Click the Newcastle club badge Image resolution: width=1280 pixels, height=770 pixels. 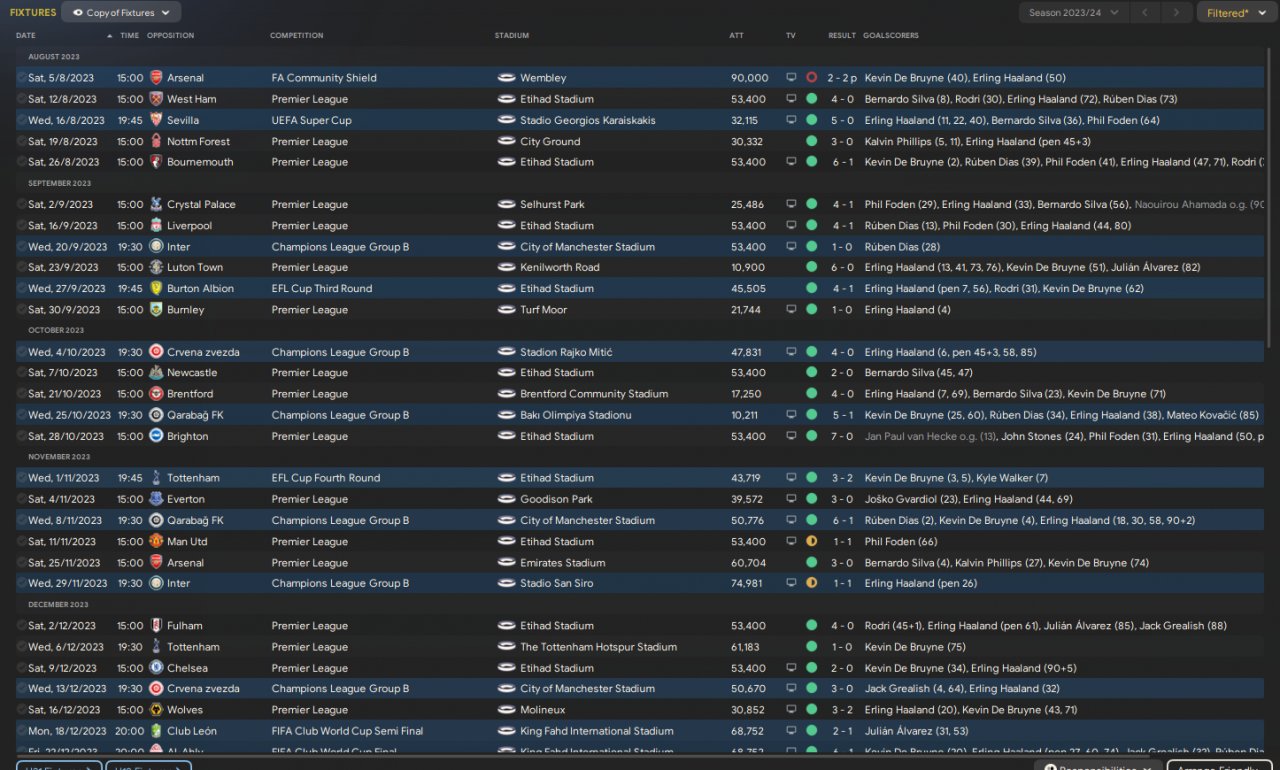(156, 373)
